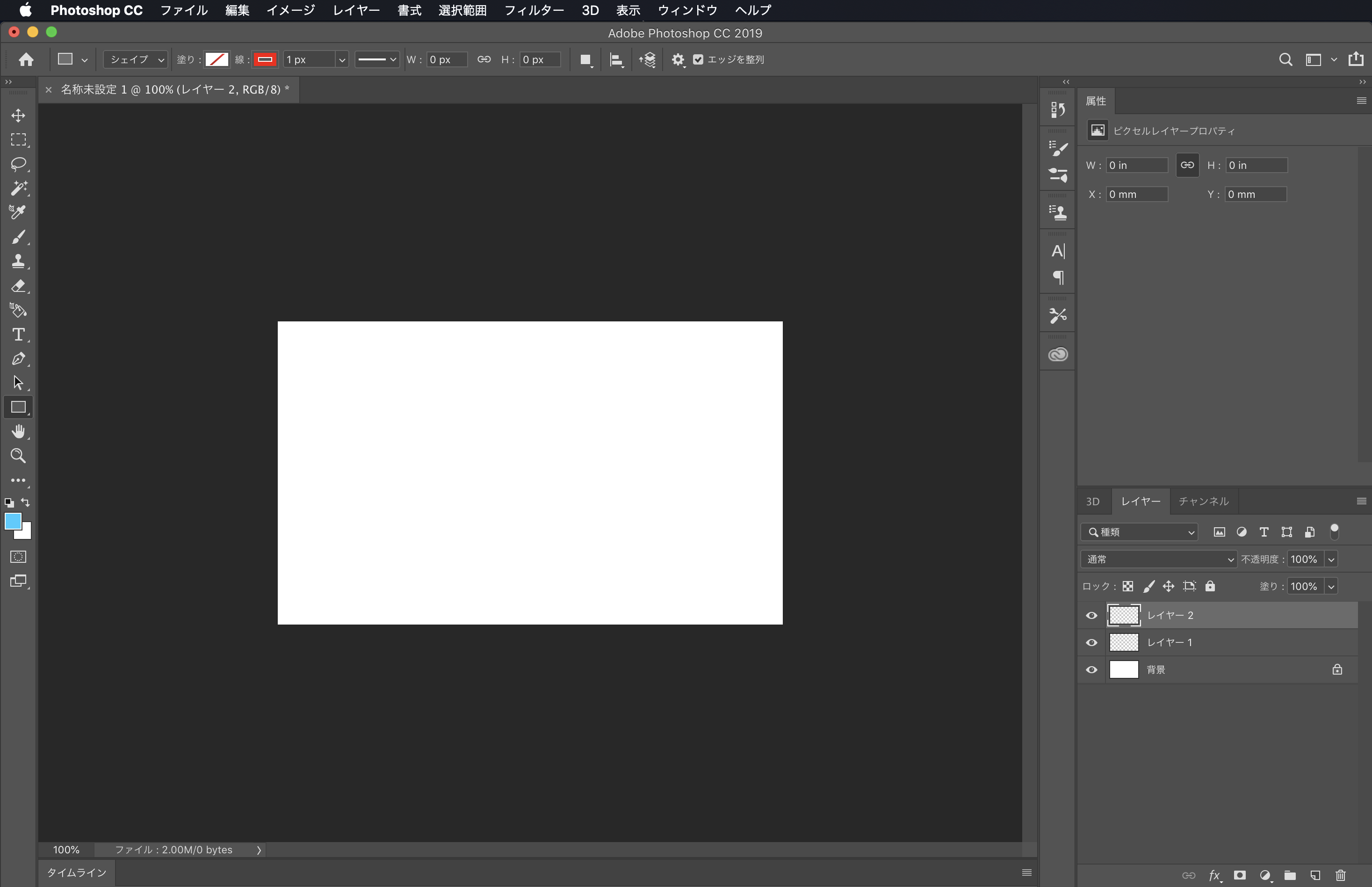Select the Move tool

pyautogui.click(x=18, y=115)
